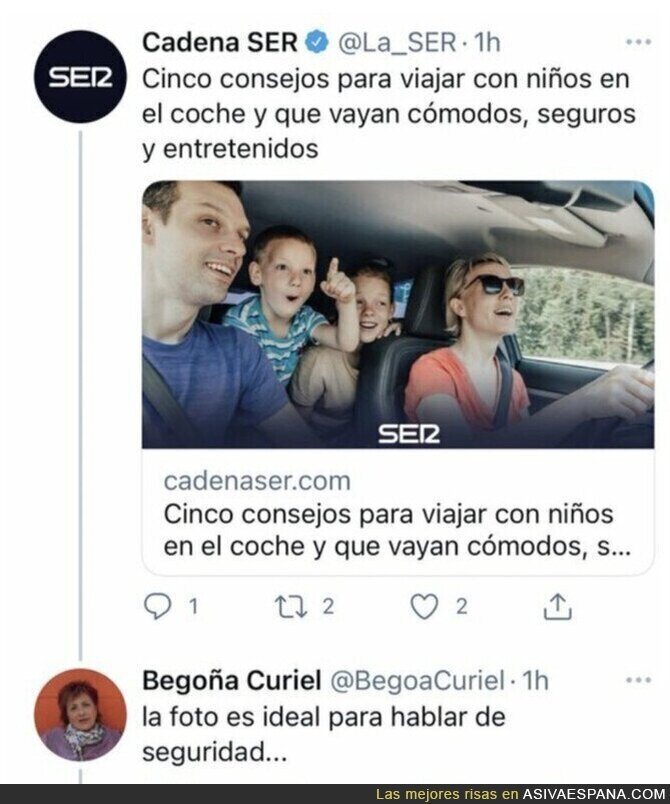Retweet the Cadena SER post
This screenshot has width=670, height=804.
pyautogui.click(x=291, y=607)
